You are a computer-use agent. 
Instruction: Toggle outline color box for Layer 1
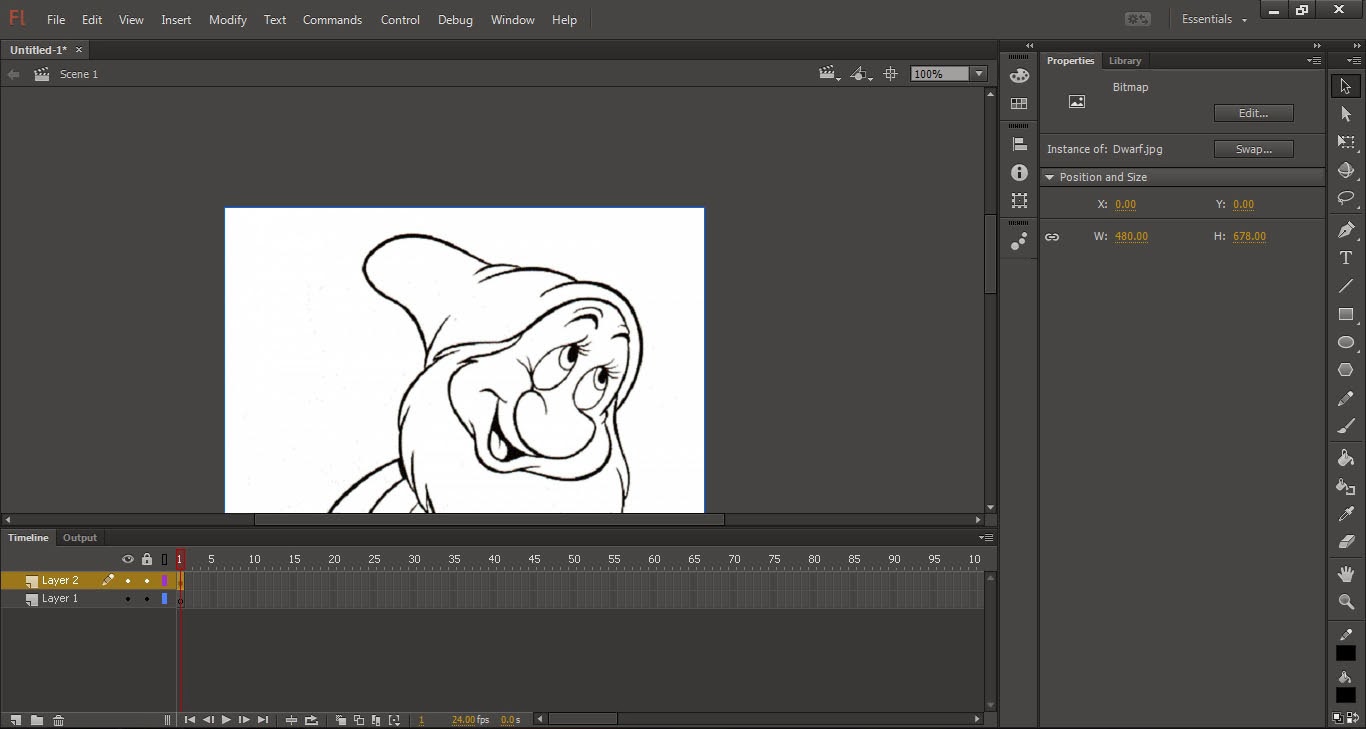[x=165, y=599]
